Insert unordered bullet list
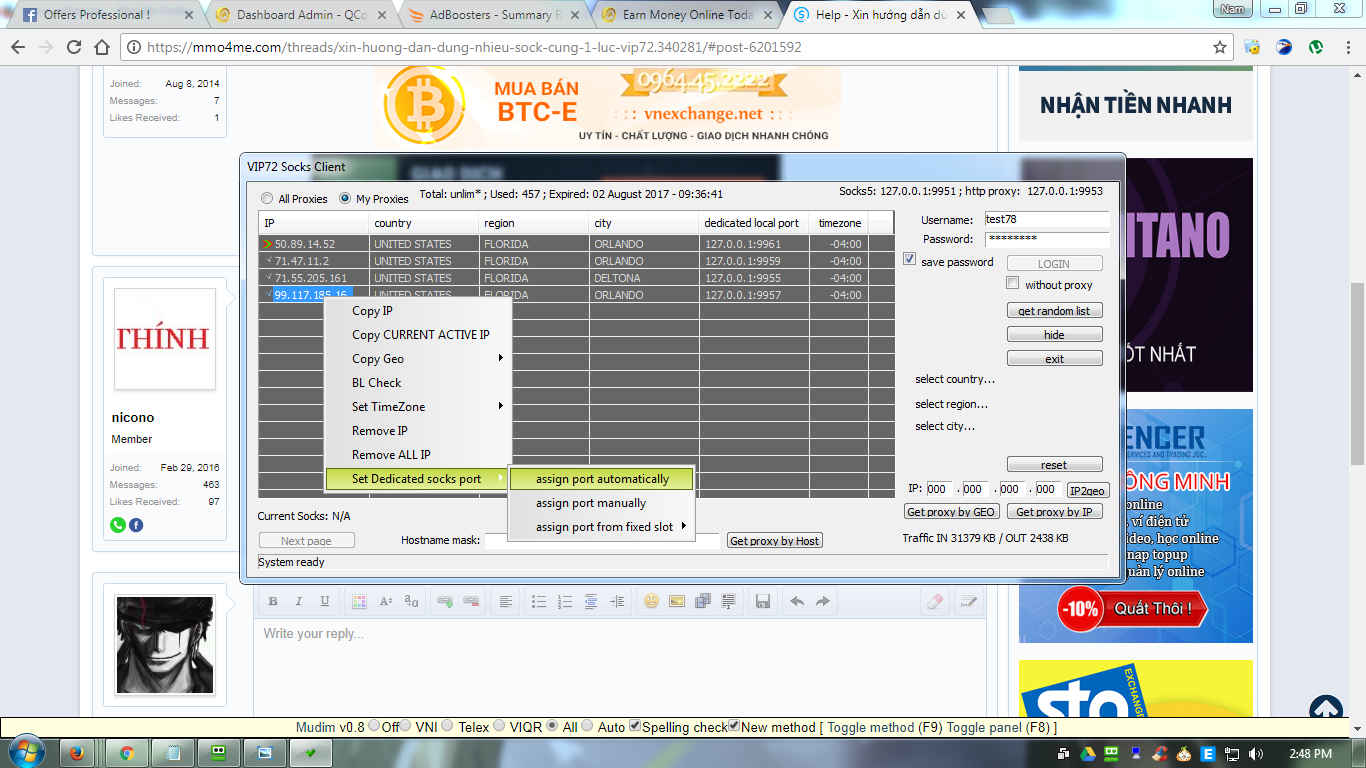 point(539,601)
